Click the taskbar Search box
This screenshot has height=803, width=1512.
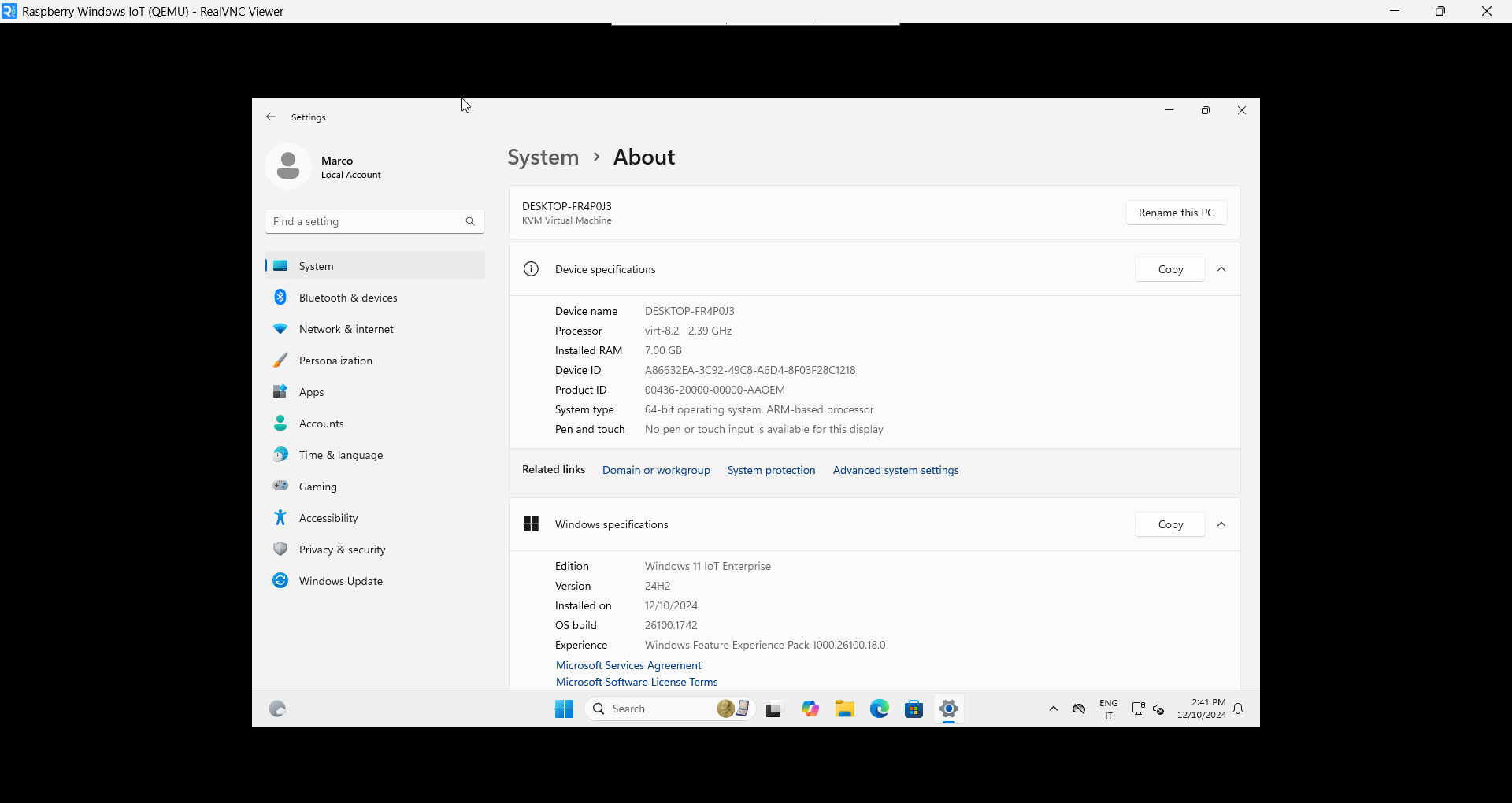[x=670, y=709]
